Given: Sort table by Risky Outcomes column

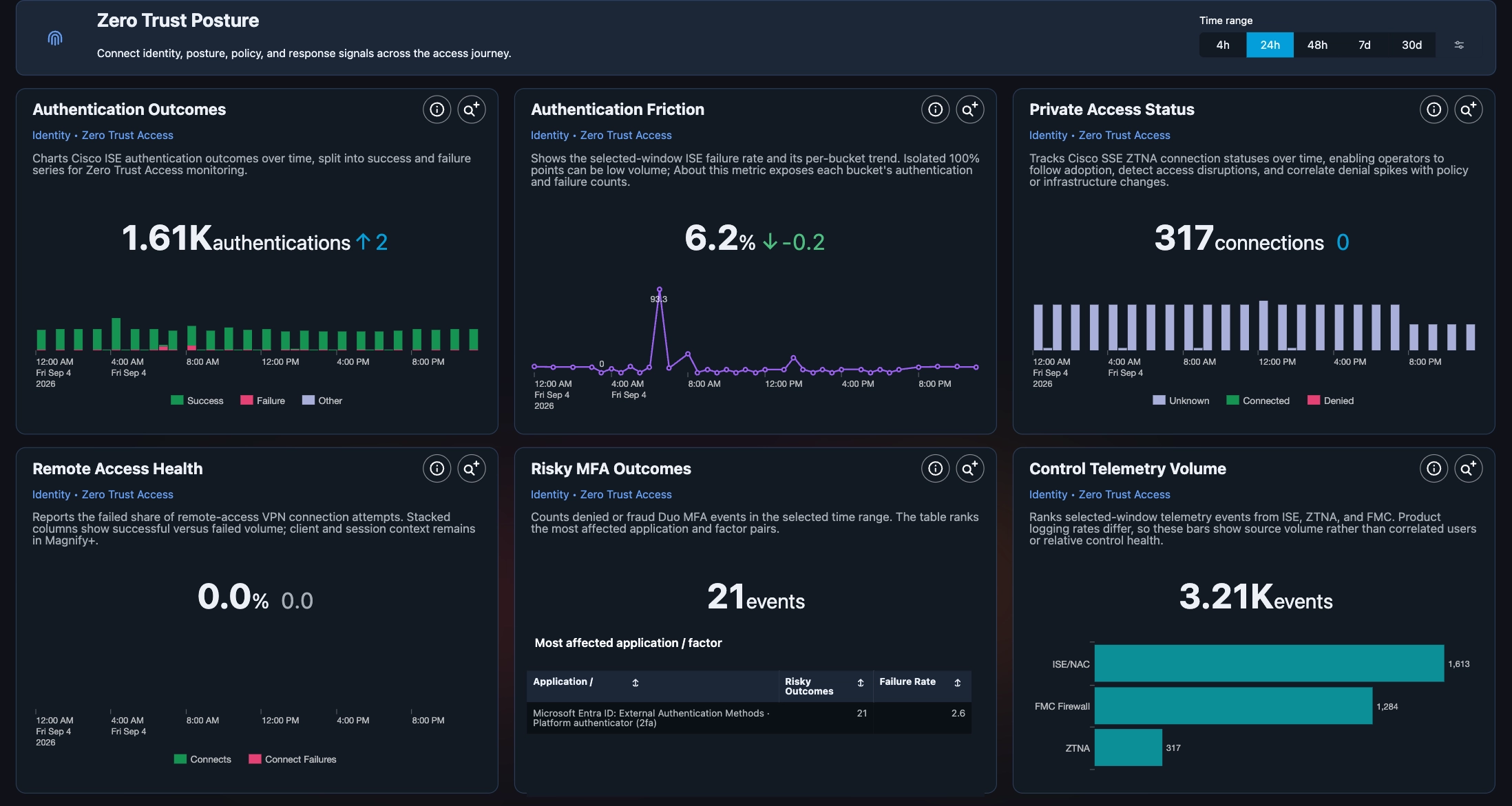Looking at the screenshot, I should [861, 683].
